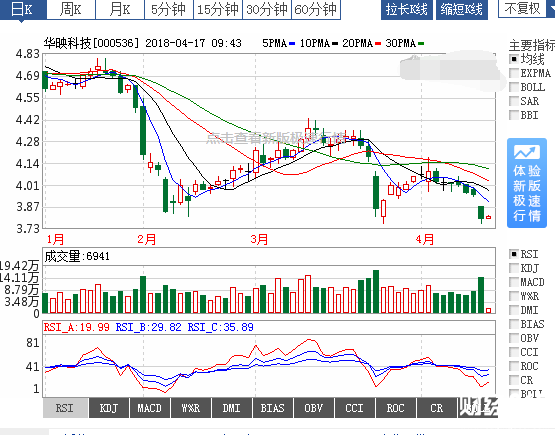
Task: Open the 15分钟 chart tab
Action: coord(218,9)
